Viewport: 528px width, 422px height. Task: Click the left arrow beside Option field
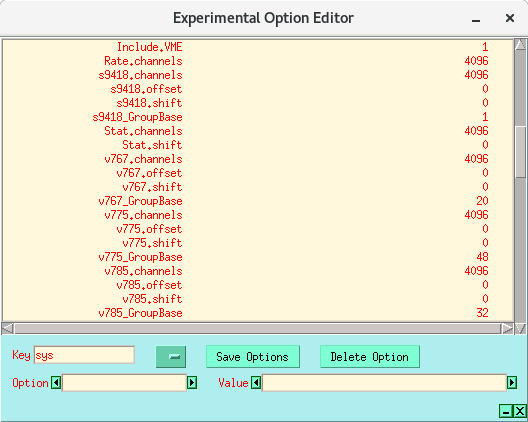click(x=56, y=383)
